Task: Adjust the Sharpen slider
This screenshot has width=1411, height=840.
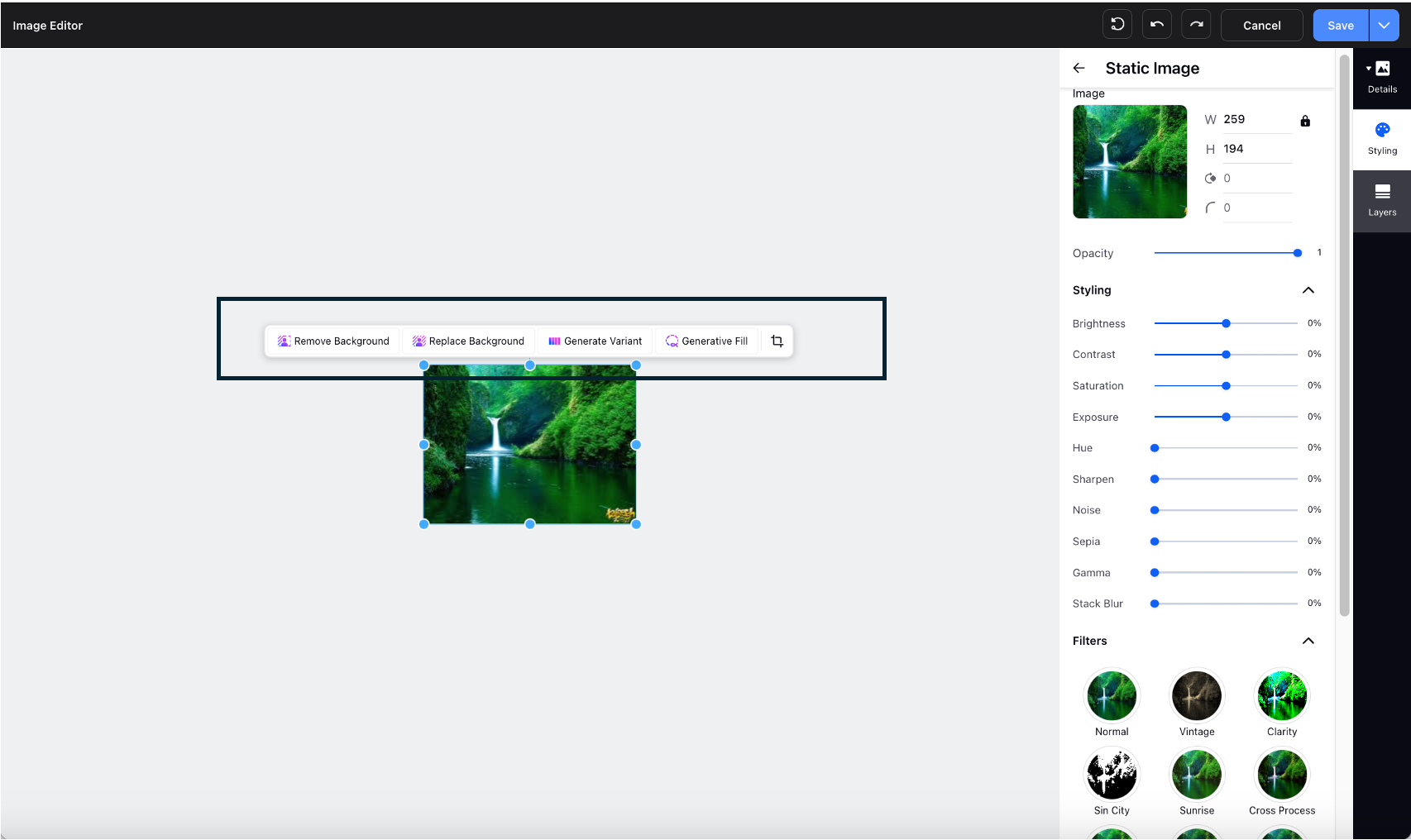Action: (x=1226, y=480)
